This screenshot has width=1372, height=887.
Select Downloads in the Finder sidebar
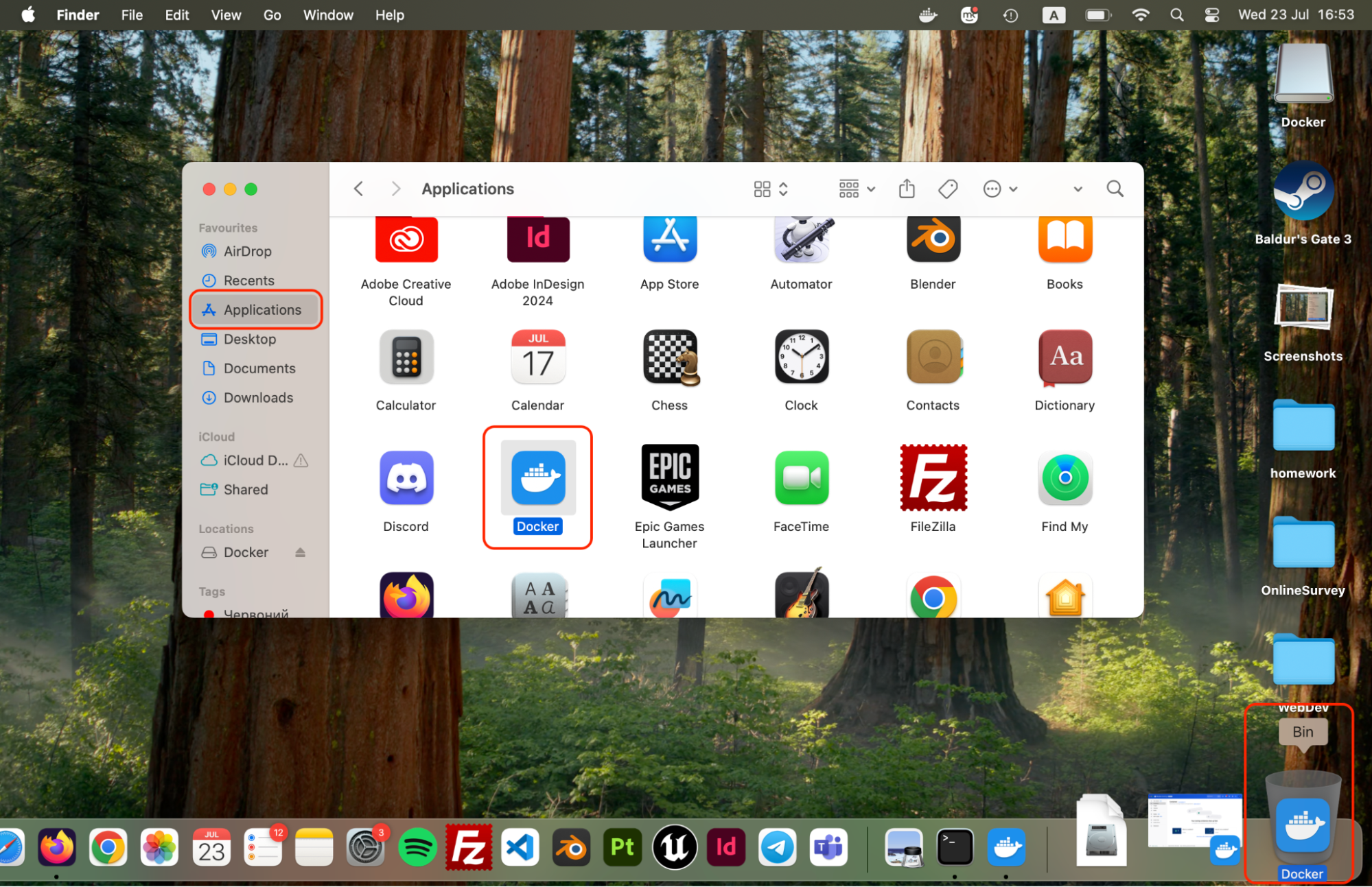257,398
